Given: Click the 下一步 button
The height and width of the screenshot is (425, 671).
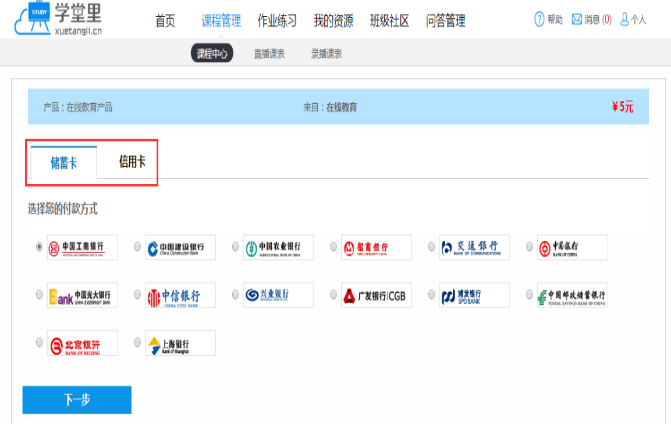Looking at the screenshot, I should [77, 400].
